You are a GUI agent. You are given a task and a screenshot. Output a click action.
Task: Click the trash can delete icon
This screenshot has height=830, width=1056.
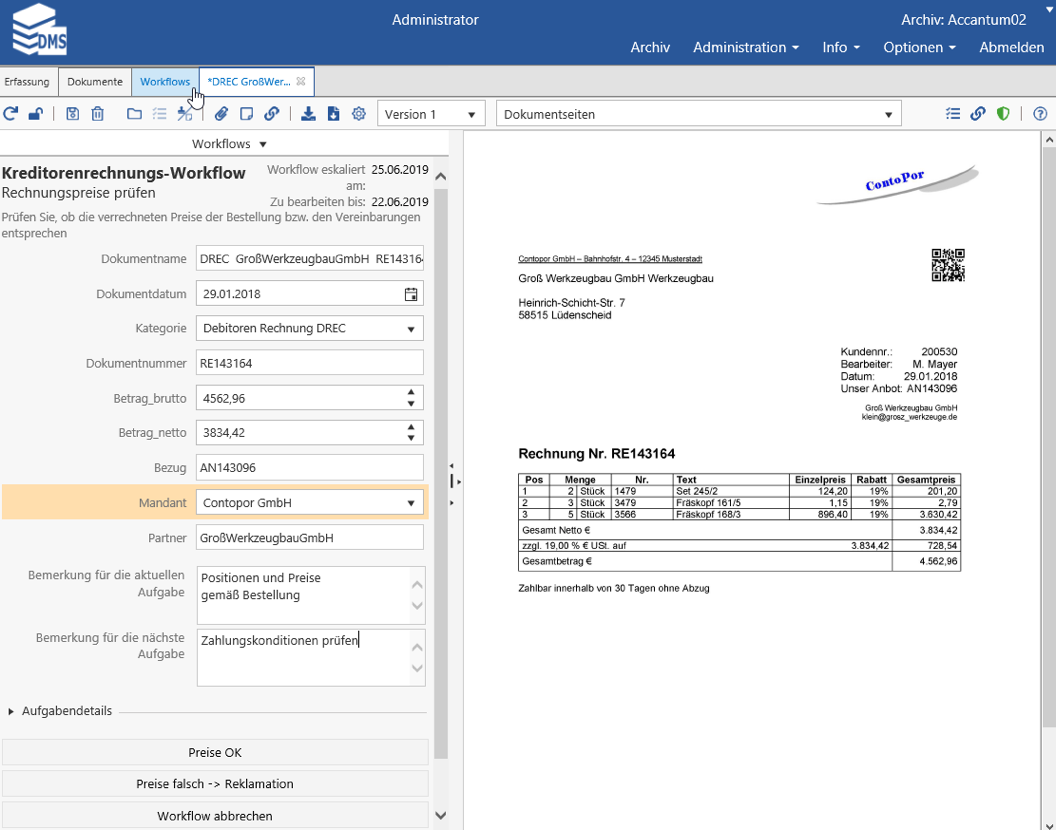97,114
